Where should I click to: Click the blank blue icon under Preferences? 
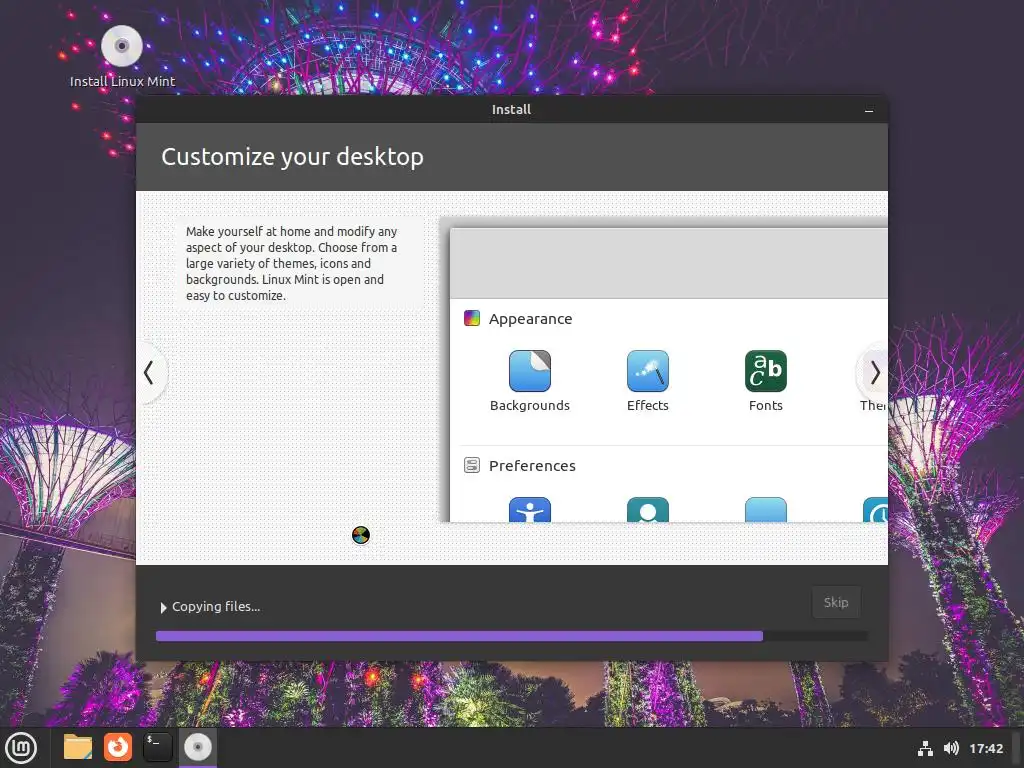[x=765, y=510]
